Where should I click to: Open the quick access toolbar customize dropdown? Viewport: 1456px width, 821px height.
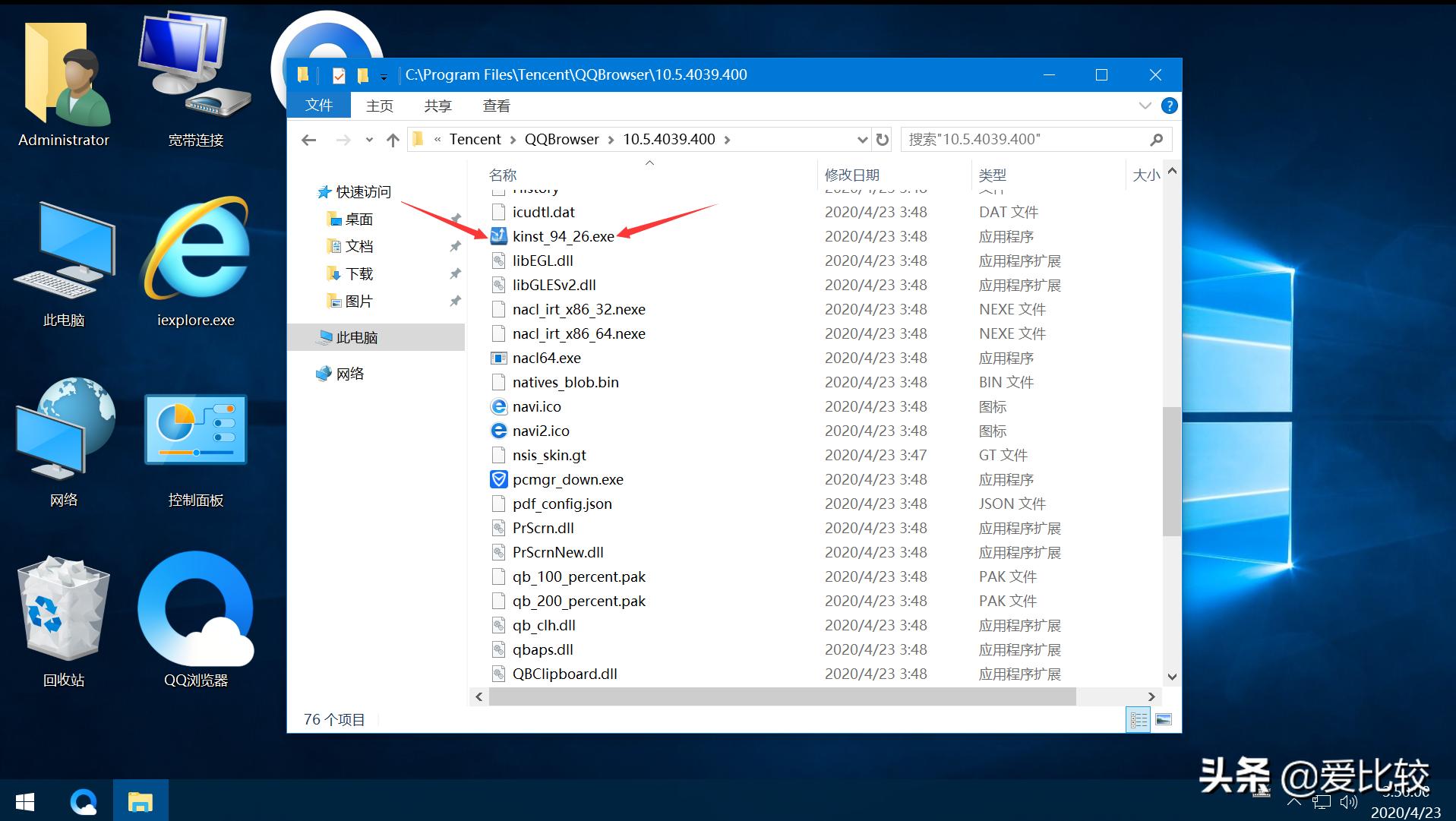pos(384,77)
